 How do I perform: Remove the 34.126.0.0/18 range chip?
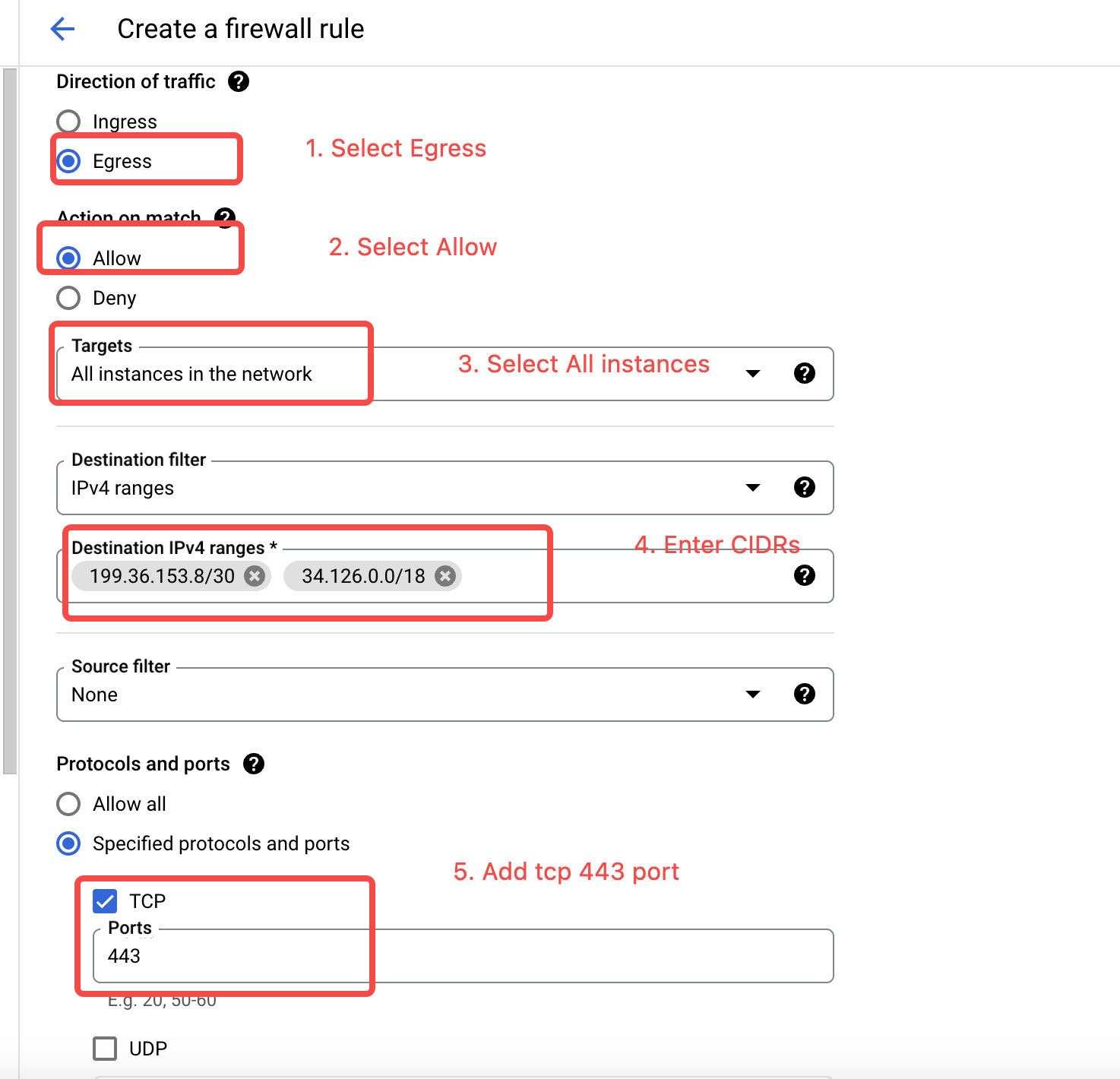(x=445, y=576)
